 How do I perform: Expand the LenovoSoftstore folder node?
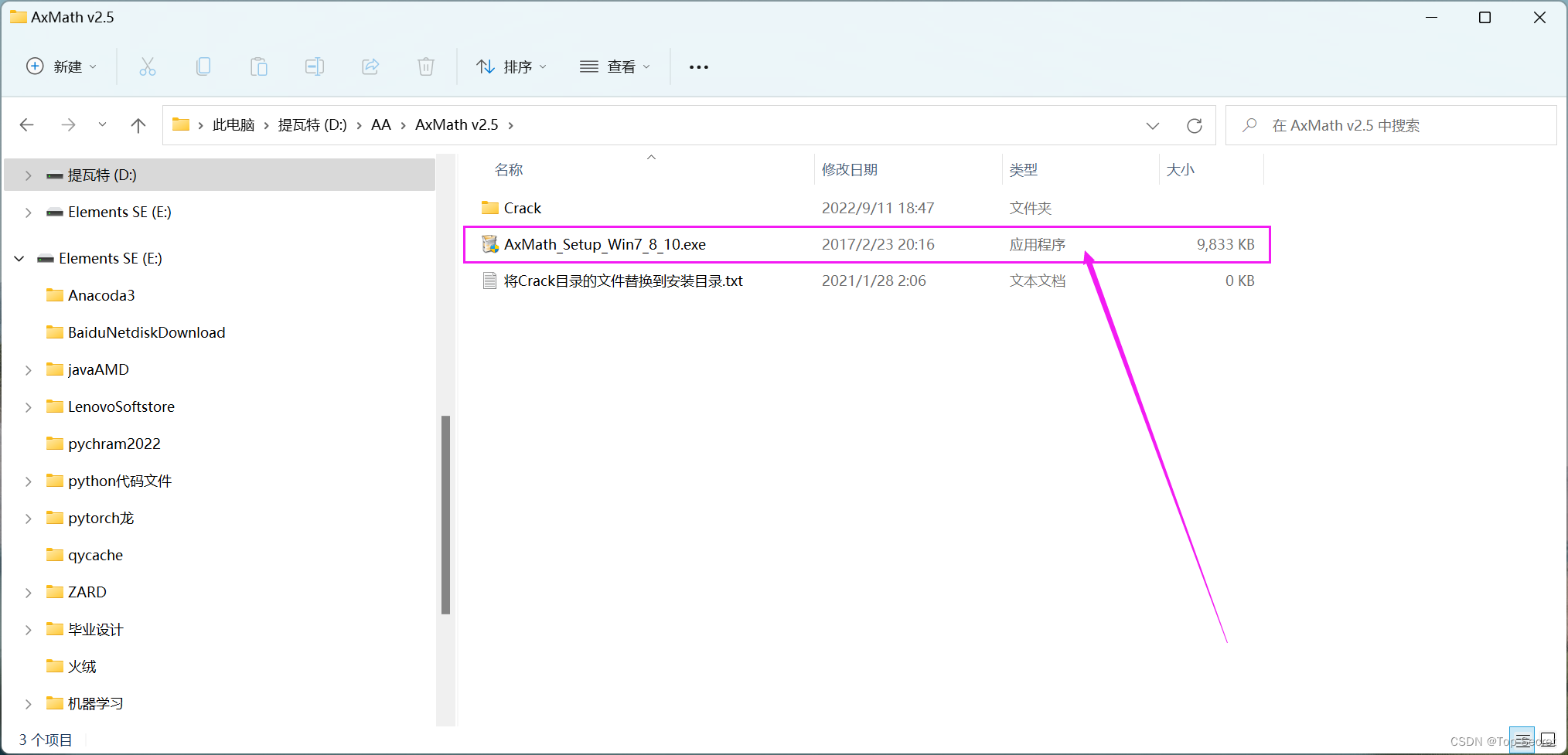tap(28, 407)
